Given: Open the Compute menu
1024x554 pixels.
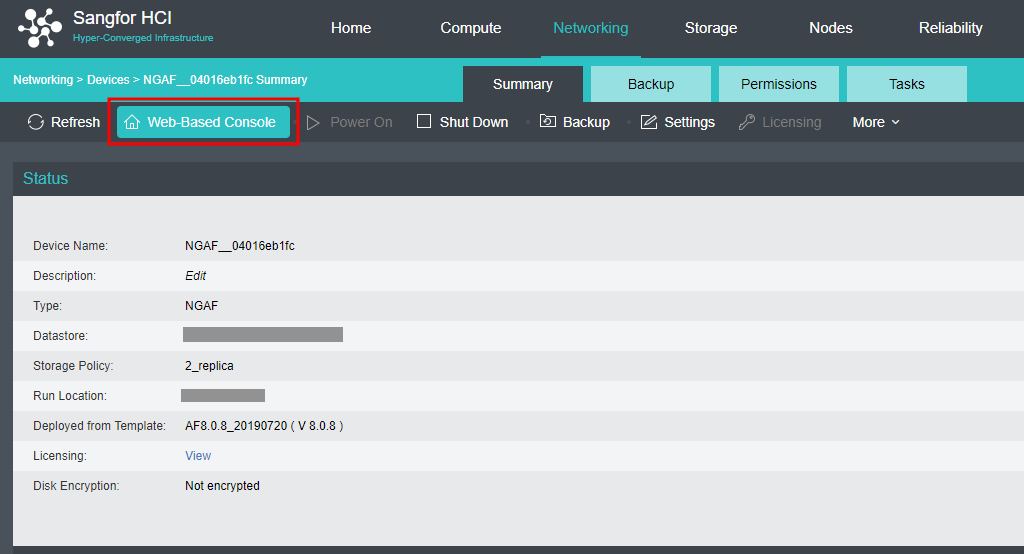Looking at the screenshot, I should (470, 28).
